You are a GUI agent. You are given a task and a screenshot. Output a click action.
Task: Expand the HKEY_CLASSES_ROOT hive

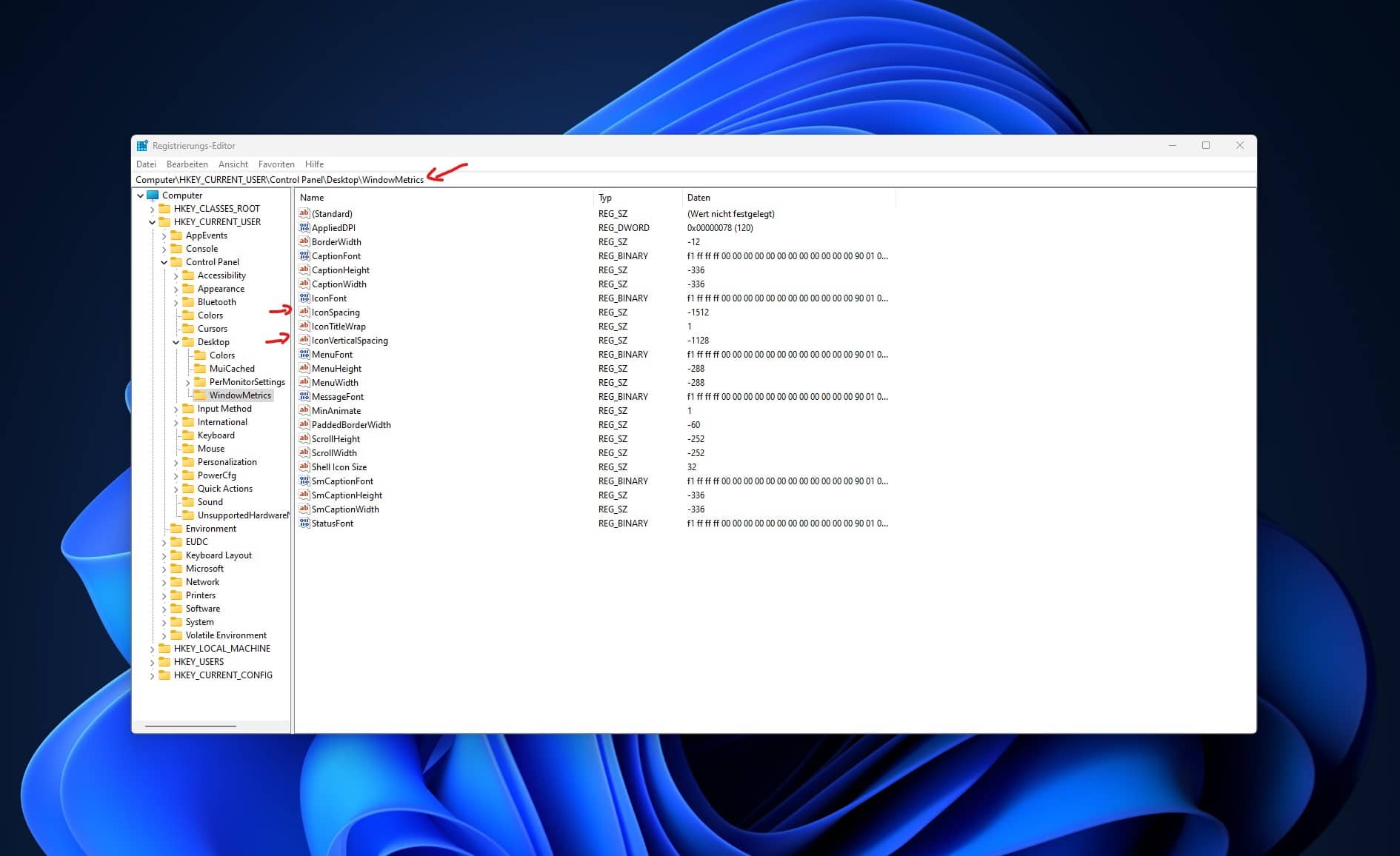pyautogui.click(x=152, y=210)
